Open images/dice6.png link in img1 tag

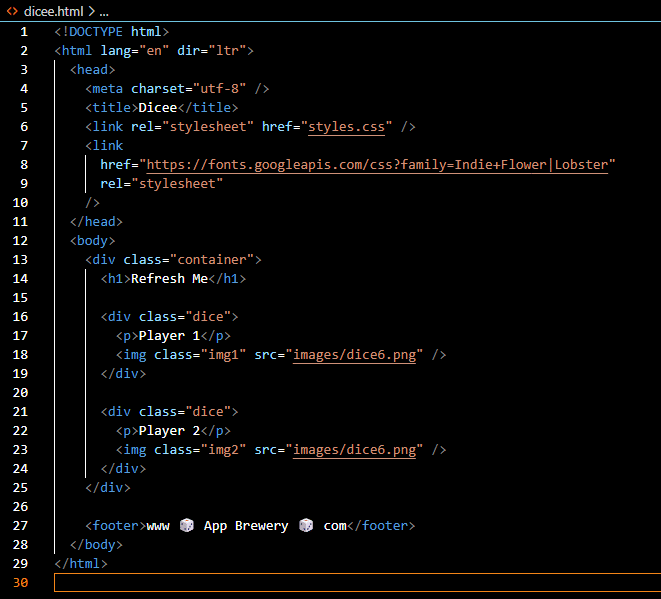pos(355,355)
